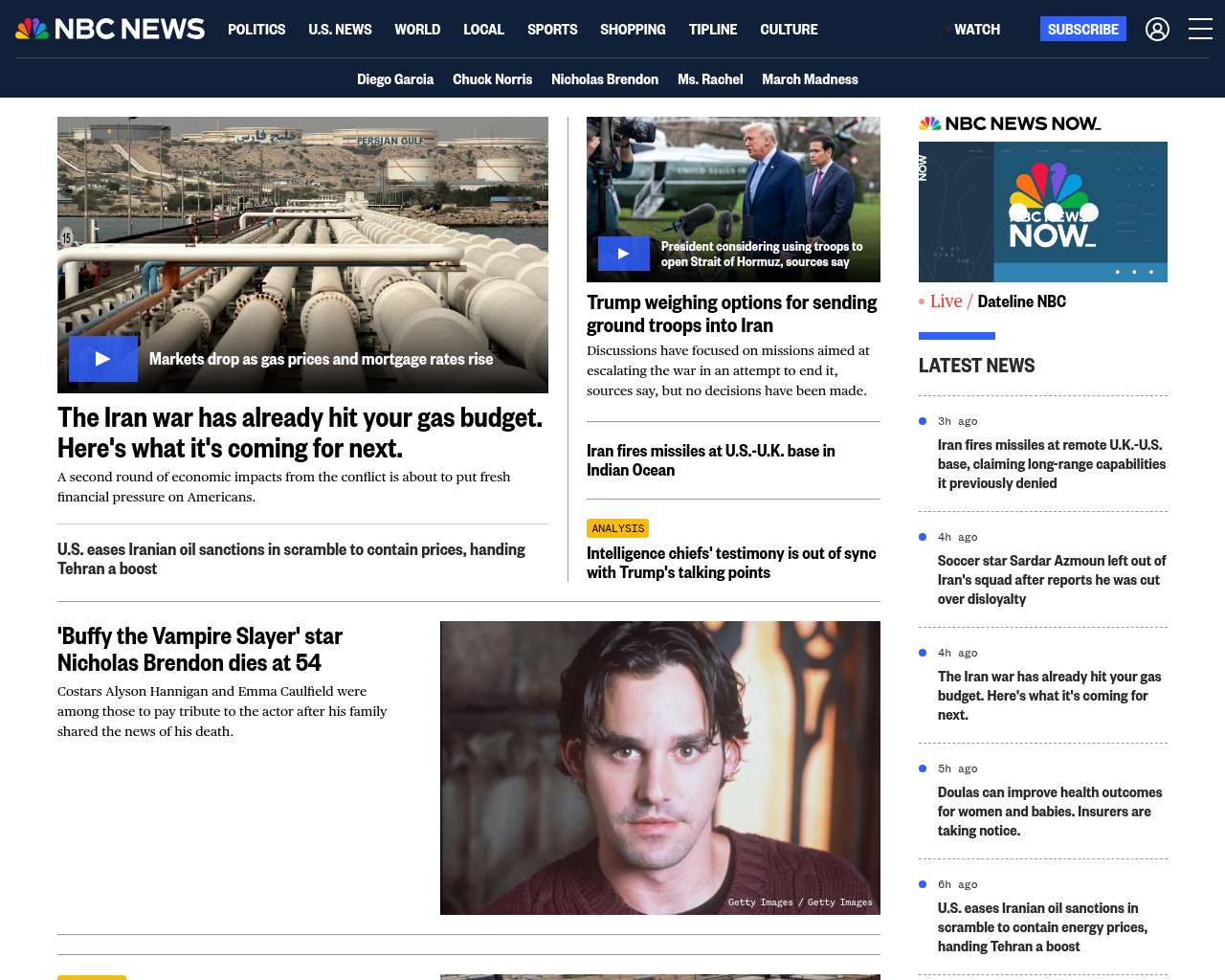Play the markets drop gas prices video
Image resolution: width=1225 pixels, height=980 pixels.
coord(103,359)
